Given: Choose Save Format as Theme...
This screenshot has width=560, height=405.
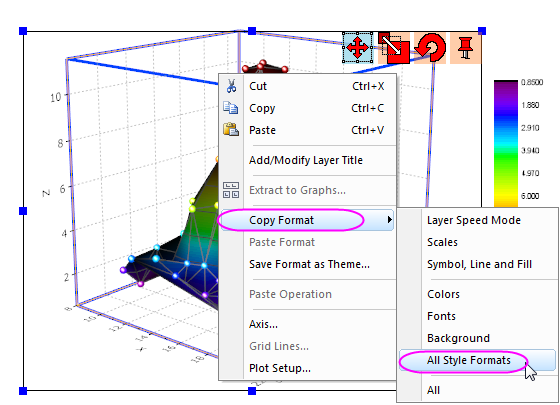Looking at the screenshot, I should (x=308, y=264).
